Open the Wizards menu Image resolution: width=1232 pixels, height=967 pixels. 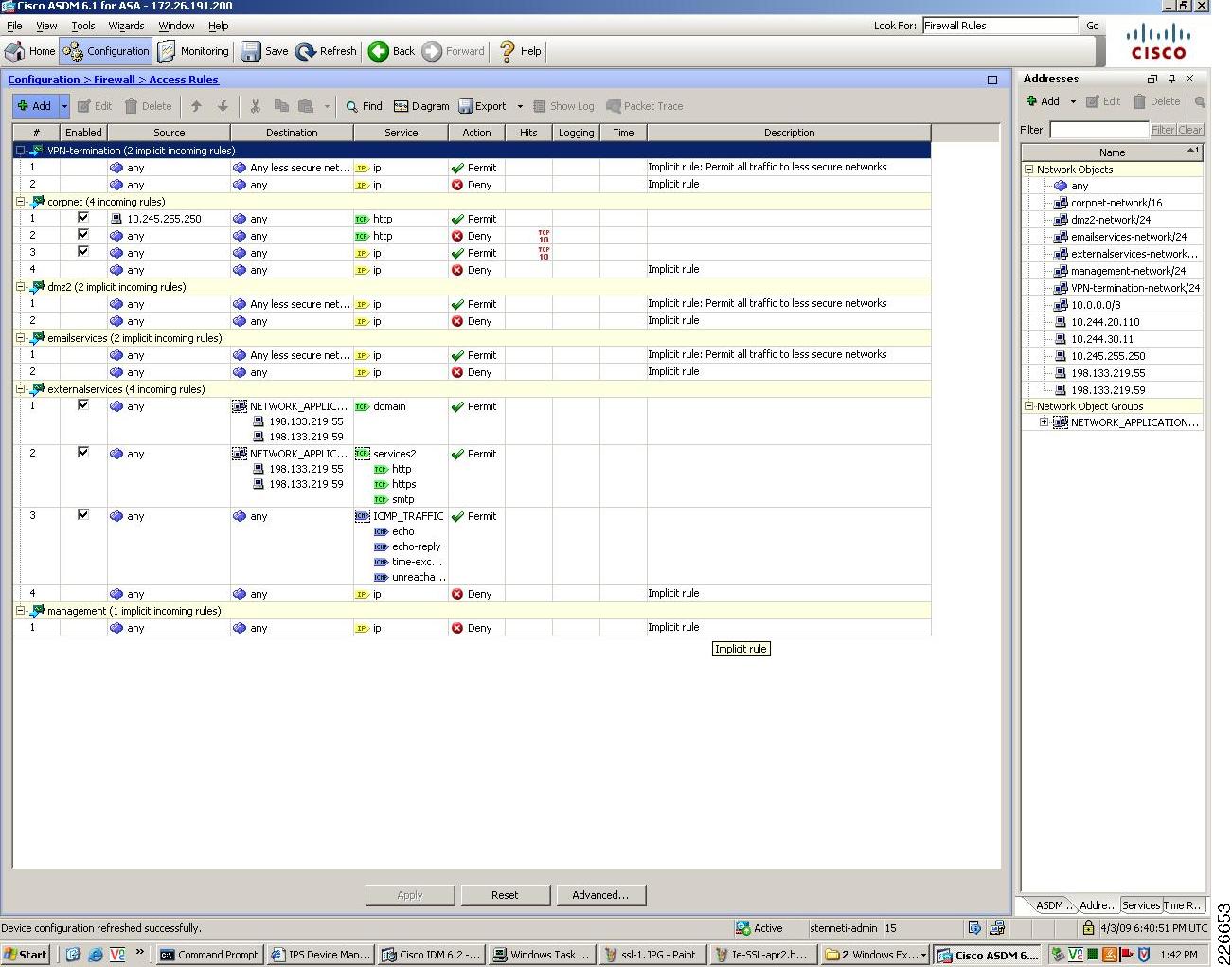(x=126, y=26)
